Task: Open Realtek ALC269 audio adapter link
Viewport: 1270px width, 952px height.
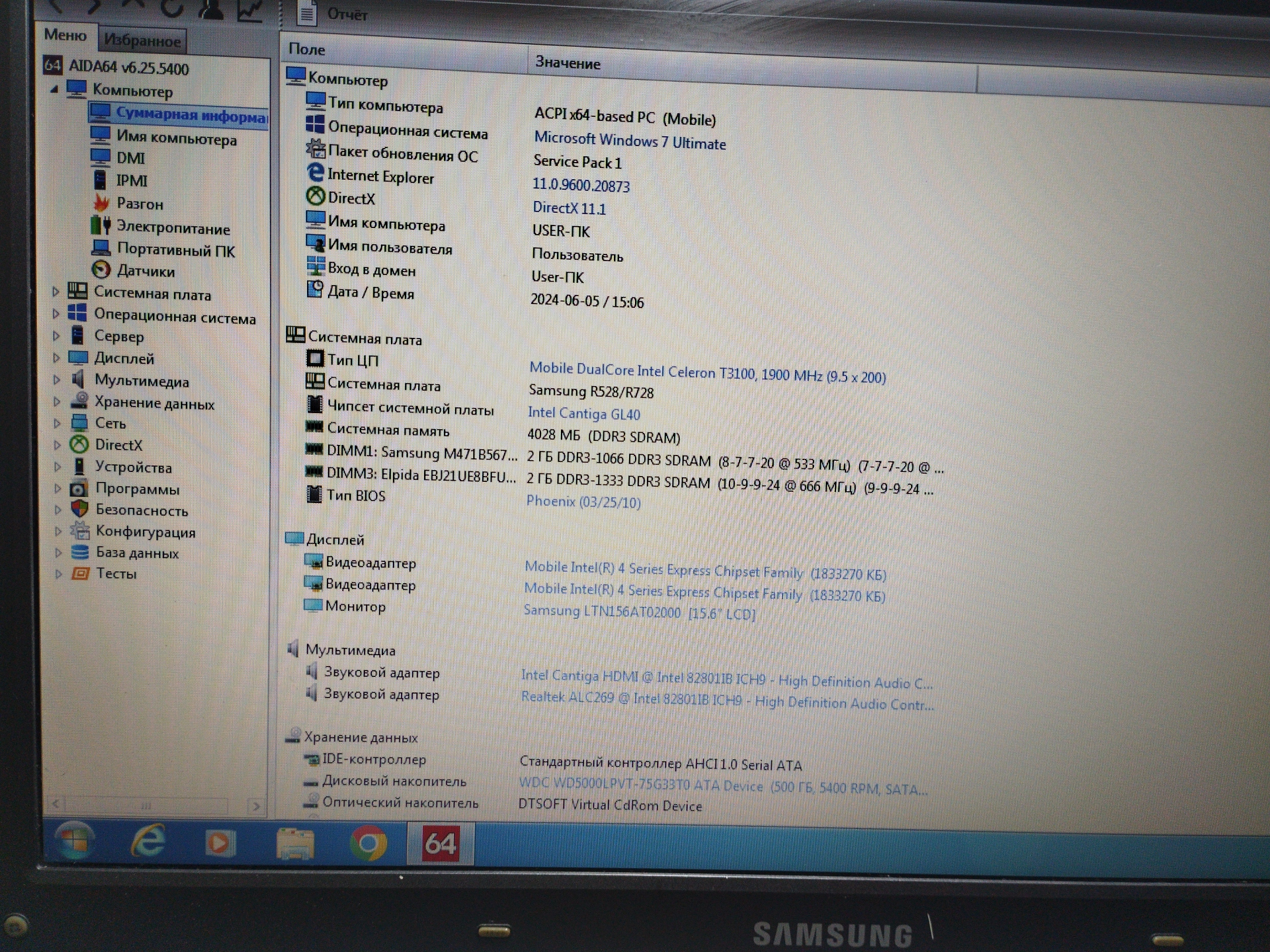Action: coord(728,701)
